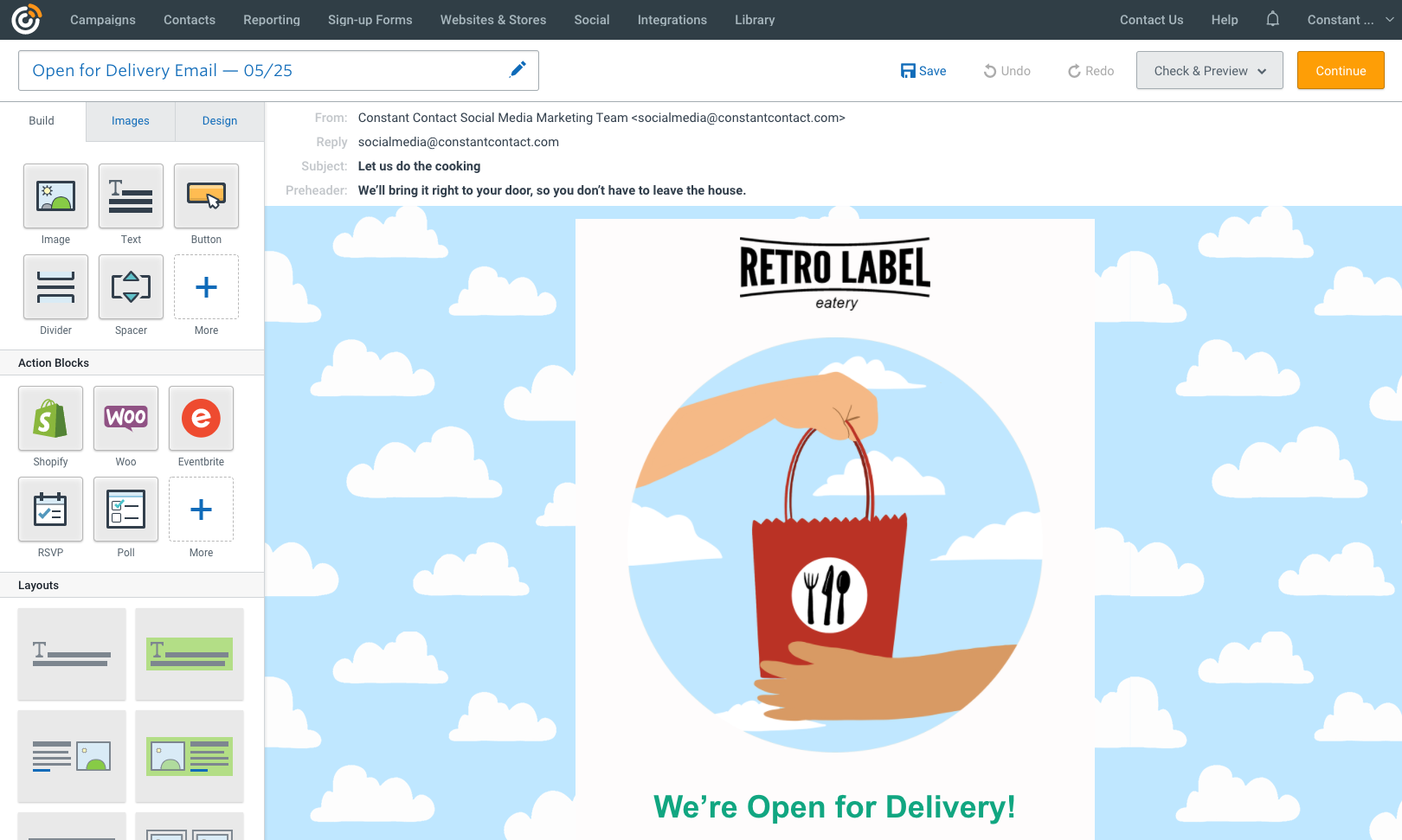Open the Reporting section
The width and height of the screenshot is (1402, 840).
coord(272,20)
